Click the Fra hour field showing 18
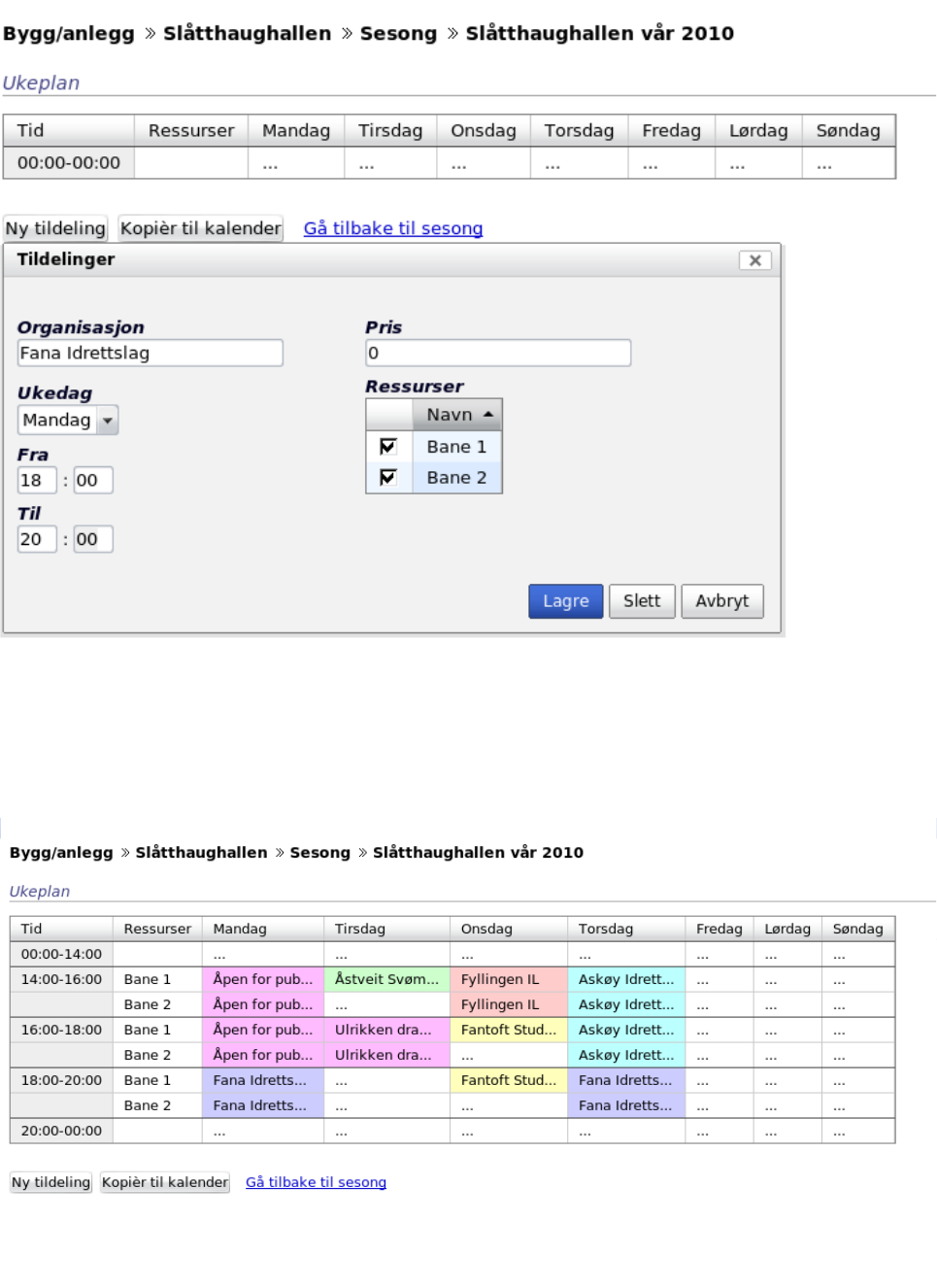Image resolution: width=937 pixels, height=1288 pixels. tap(36, 480)
